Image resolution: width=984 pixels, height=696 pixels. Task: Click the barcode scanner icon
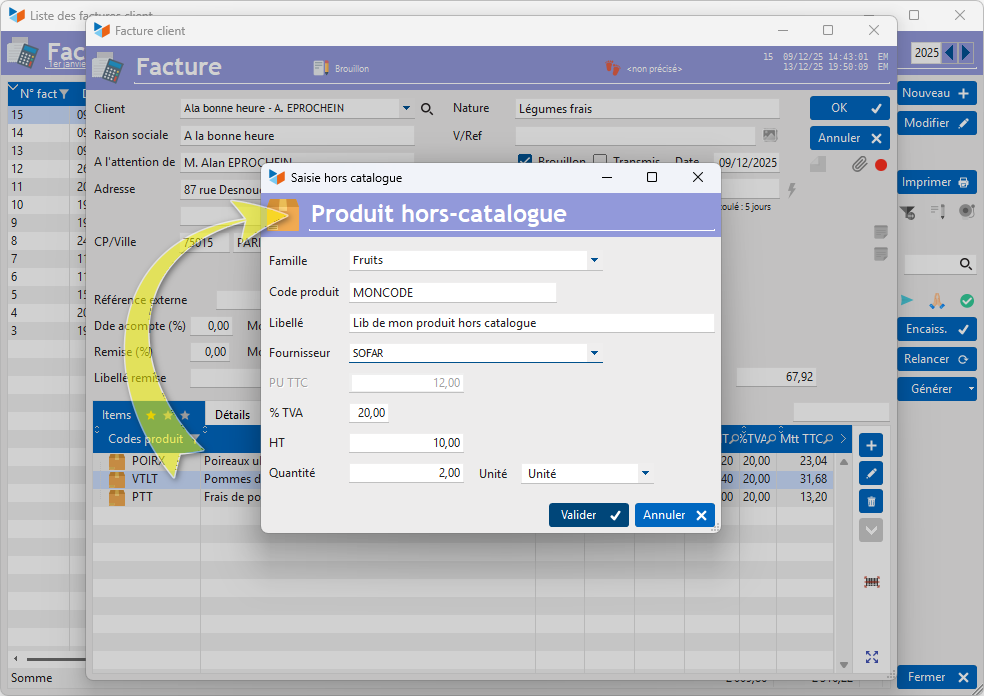(x=871, y=581)
